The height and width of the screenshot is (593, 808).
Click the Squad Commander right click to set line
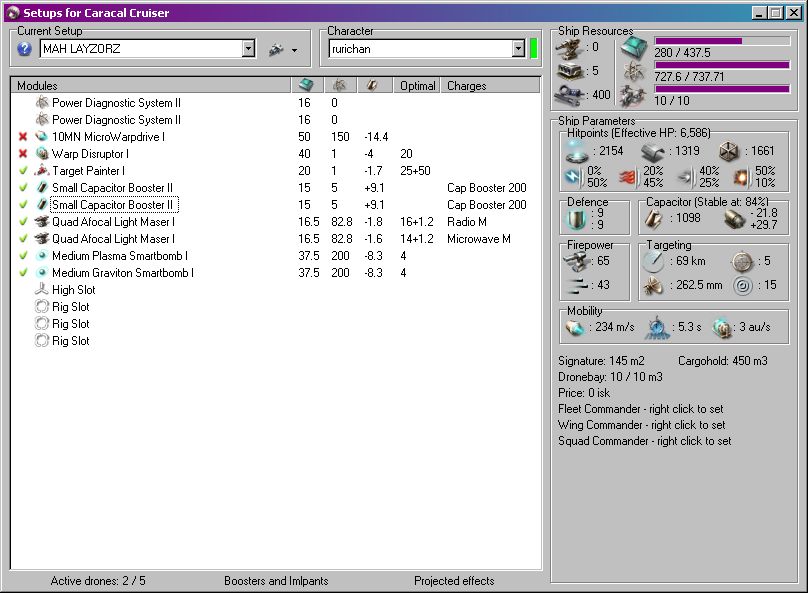pos(645,441)
